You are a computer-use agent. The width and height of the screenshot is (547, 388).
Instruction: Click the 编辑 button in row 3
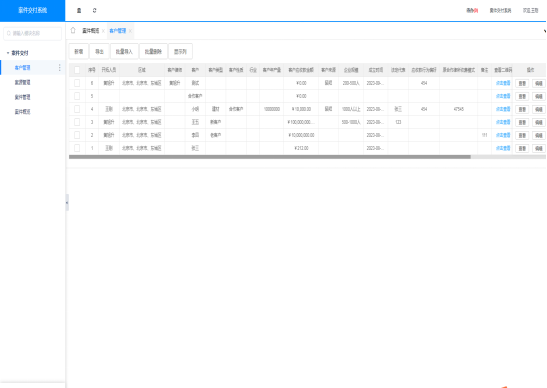[538, 122]
